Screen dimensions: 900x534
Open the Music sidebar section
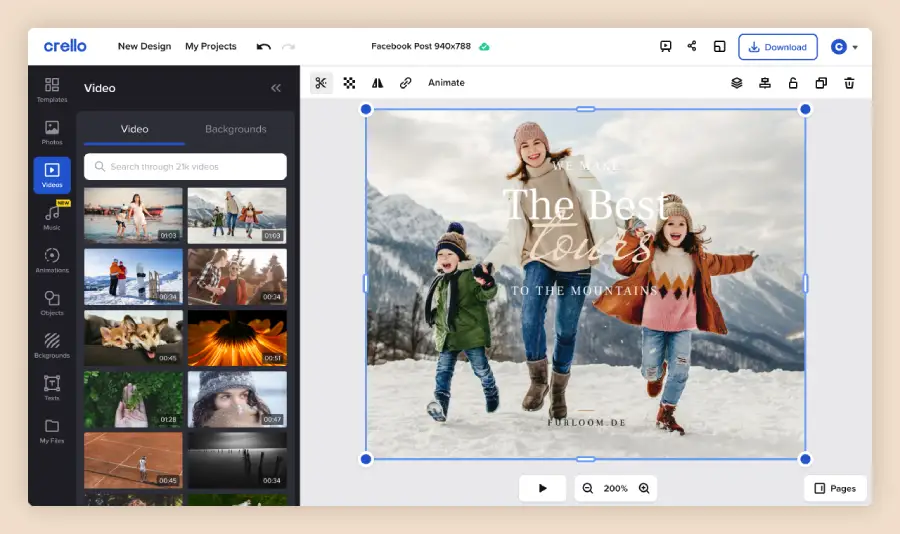coord(52,218)
